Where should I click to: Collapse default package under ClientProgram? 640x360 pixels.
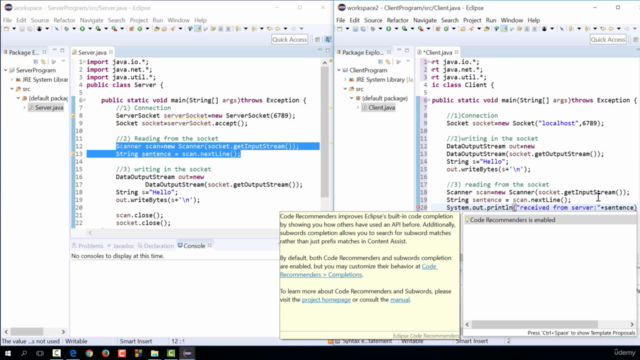point(351,98)
